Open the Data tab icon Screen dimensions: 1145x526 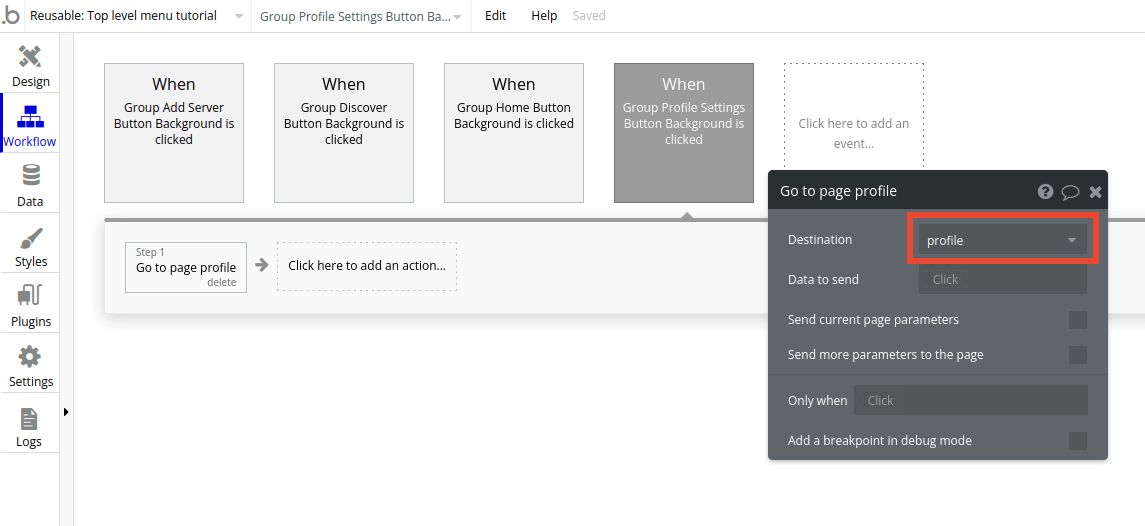click(x=30, y=177)
